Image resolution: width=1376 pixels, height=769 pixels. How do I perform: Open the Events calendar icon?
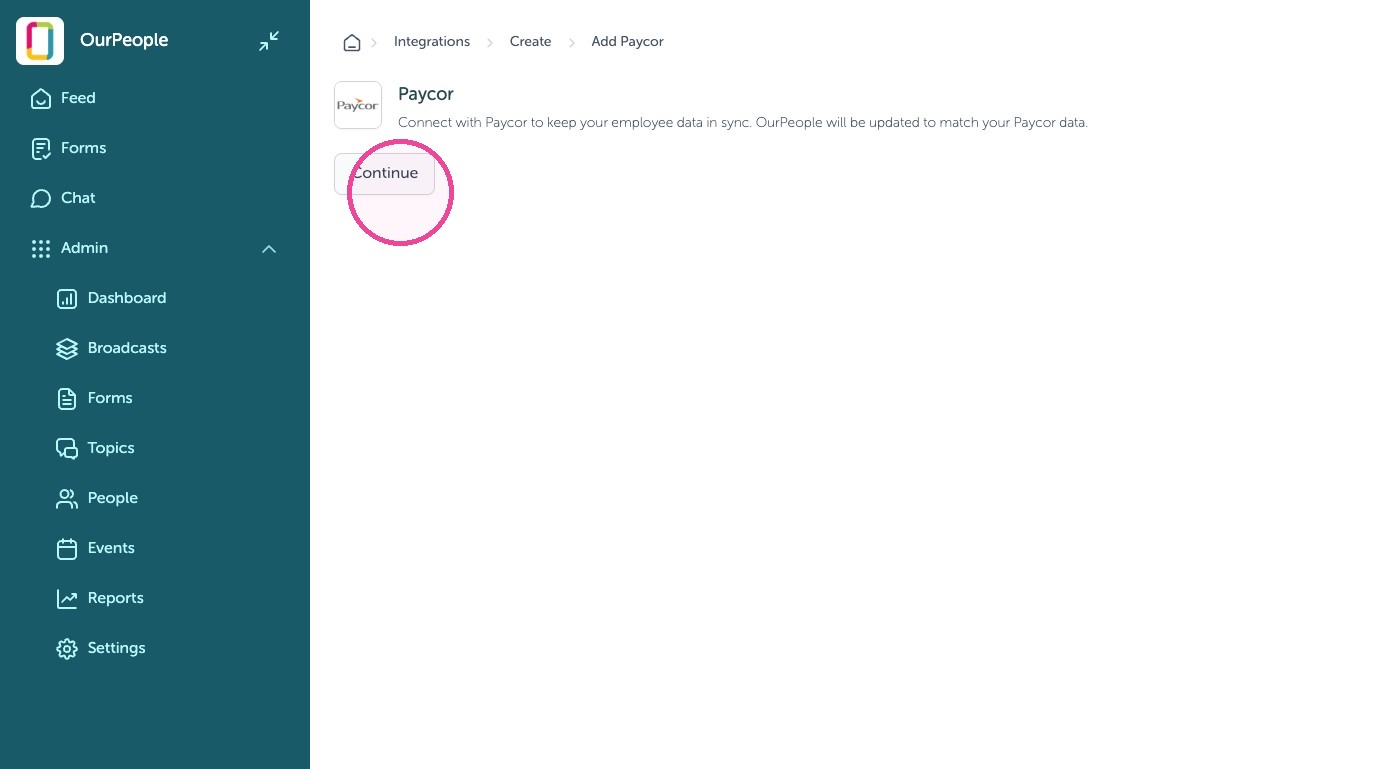click(67, 548)
